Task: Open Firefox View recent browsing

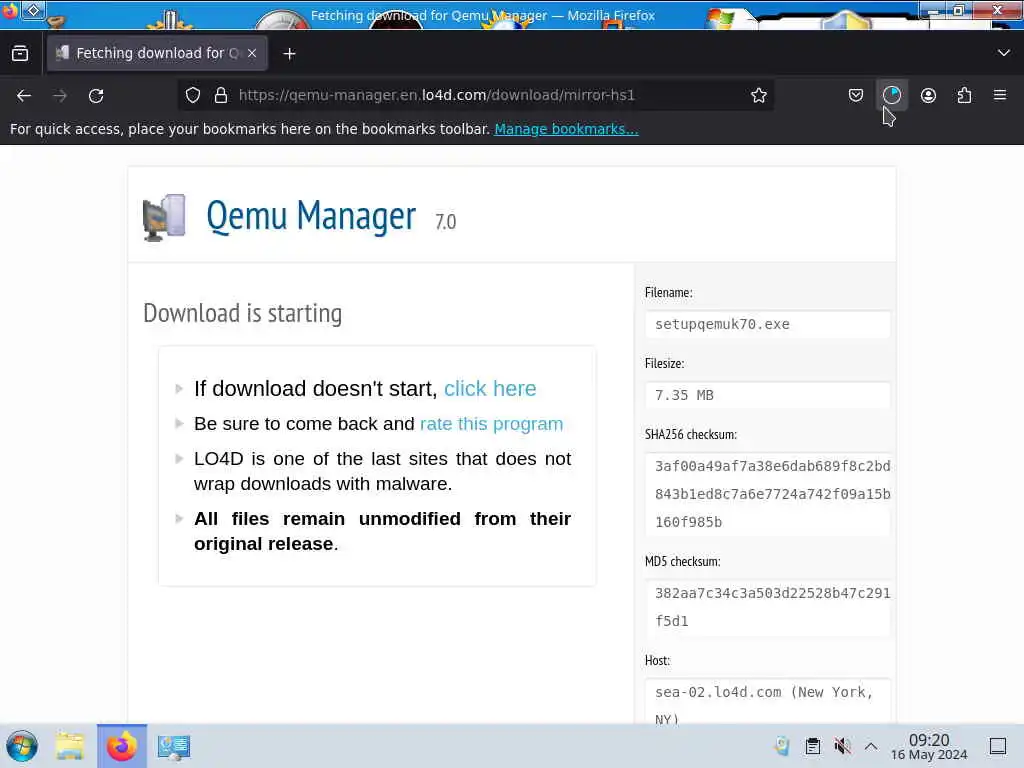Action: (20, 54)
